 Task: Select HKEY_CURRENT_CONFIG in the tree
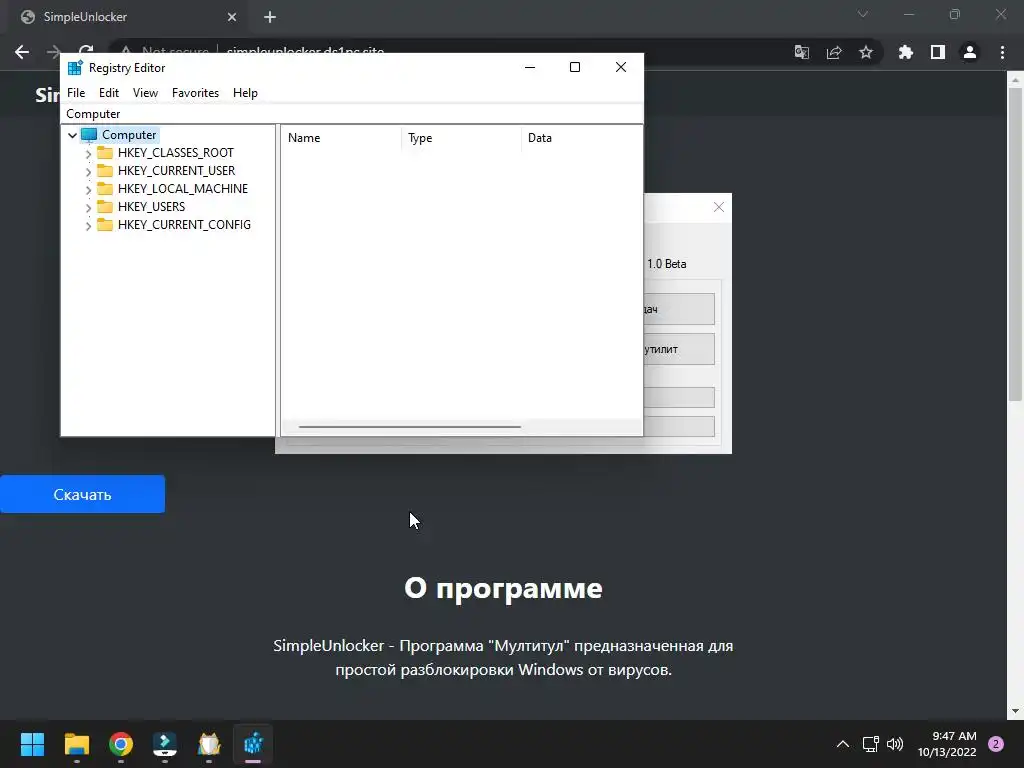pyautogui.click(x=184, y=225)
